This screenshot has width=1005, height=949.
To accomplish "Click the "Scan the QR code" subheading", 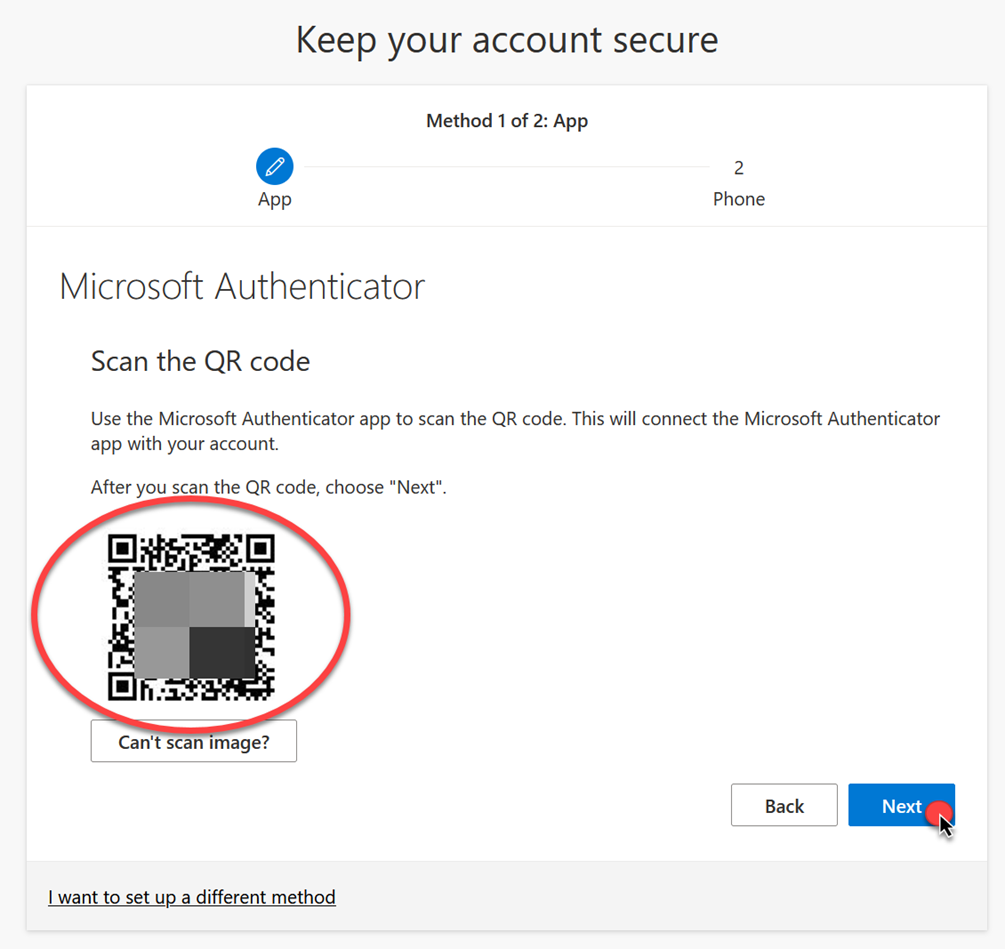I will point(200,361).
